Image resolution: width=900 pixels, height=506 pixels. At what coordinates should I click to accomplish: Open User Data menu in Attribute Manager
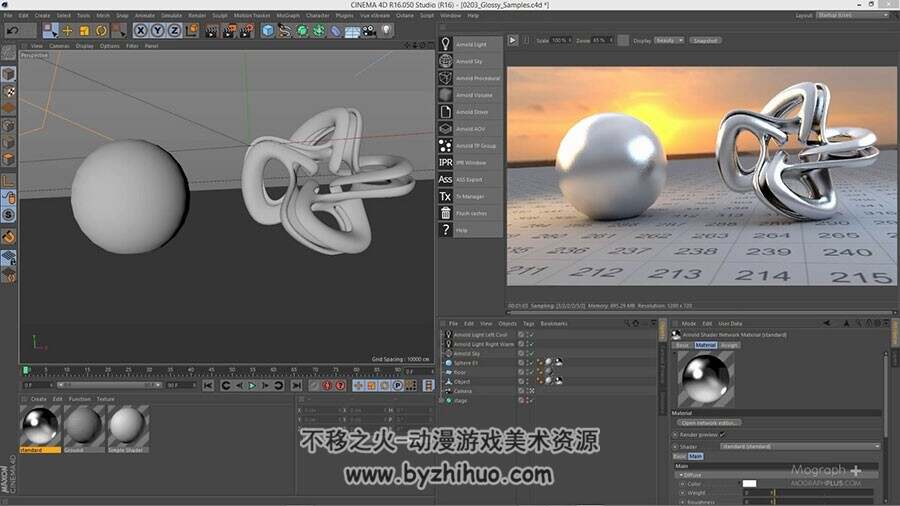tap(730, 324)
